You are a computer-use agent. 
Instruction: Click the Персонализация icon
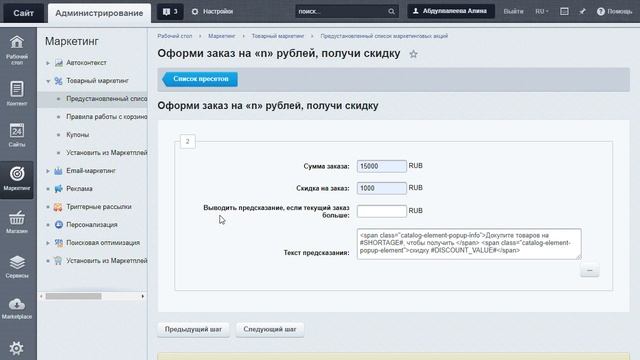click(59, 224)
